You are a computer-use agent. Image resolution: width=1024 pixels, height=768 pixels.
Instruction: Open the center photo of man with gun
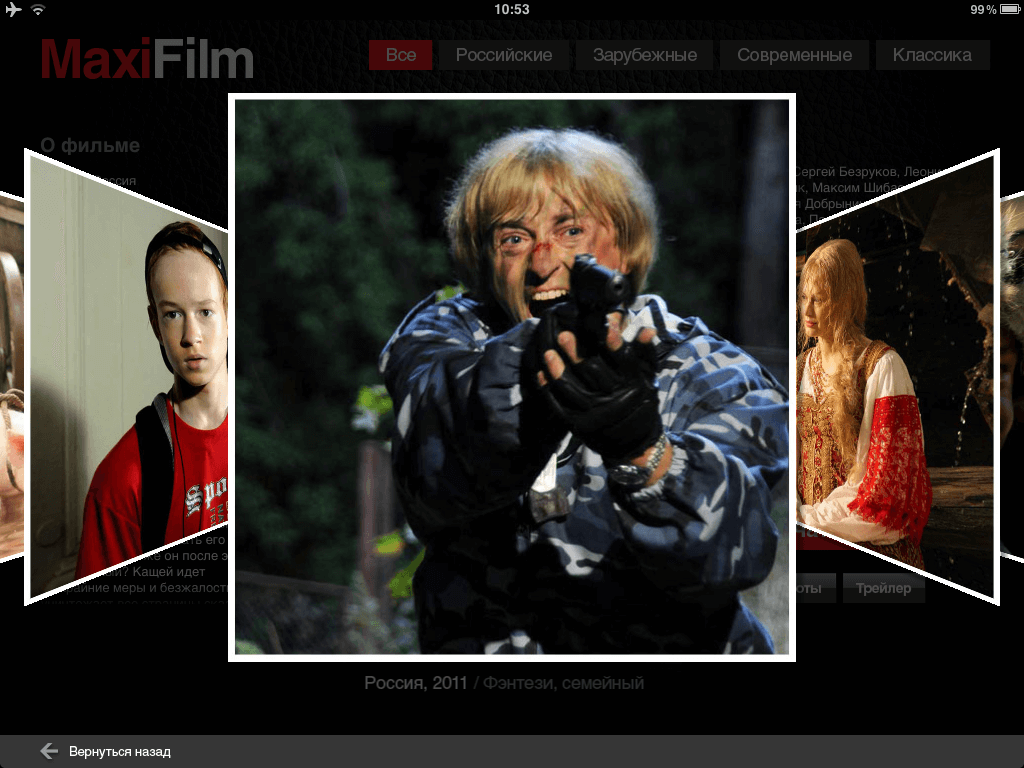(x=512, y=377)
